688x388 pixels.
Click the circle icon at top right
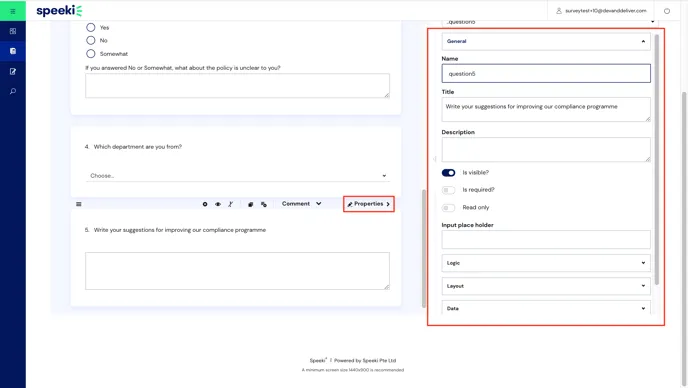[x=666, y=11]
